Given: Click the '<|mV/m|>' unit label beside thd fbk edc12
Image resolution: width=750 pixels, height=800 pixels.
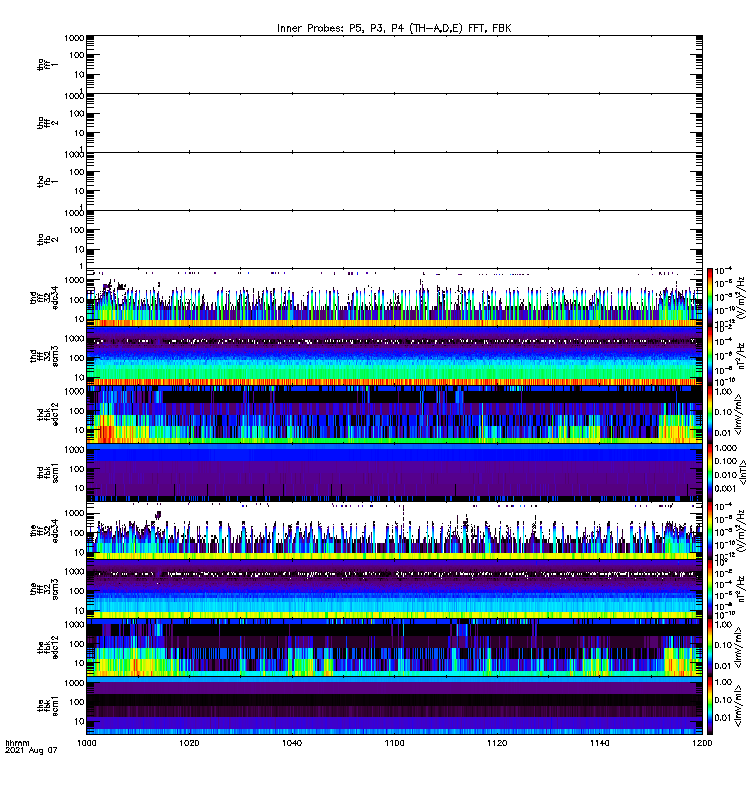Looking at the screenshot, I should point(737,414).
